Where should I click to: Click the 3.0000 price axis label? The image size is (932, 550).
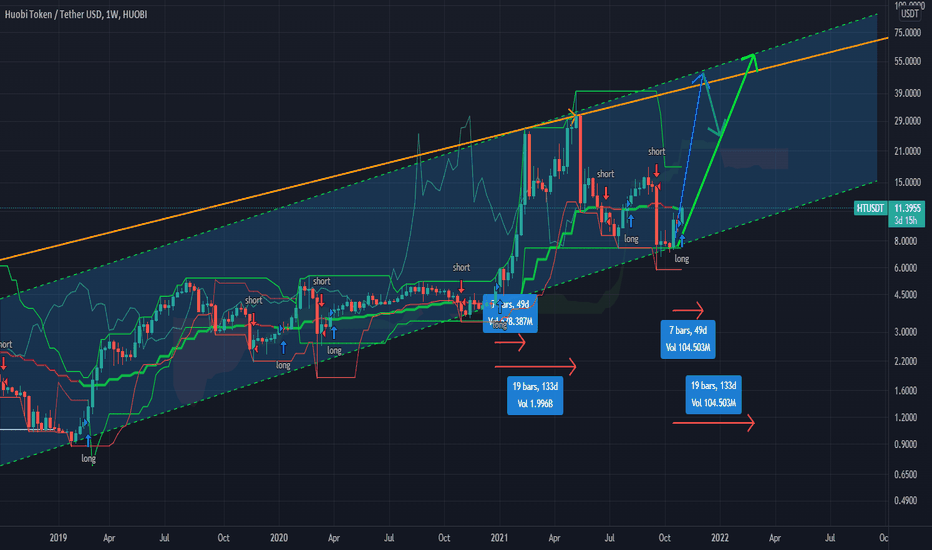(905, 332)
